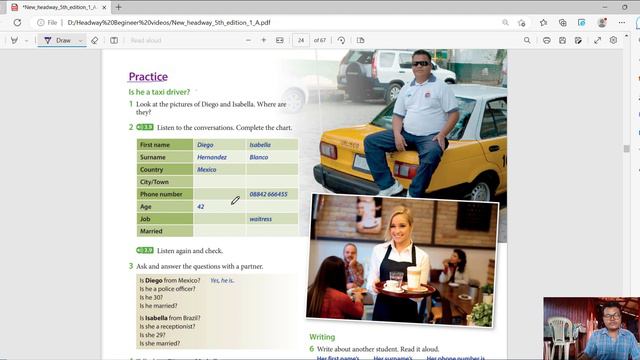
Task: Select the Highlight tool in PDF toolbar
Action: pos(14,40)
